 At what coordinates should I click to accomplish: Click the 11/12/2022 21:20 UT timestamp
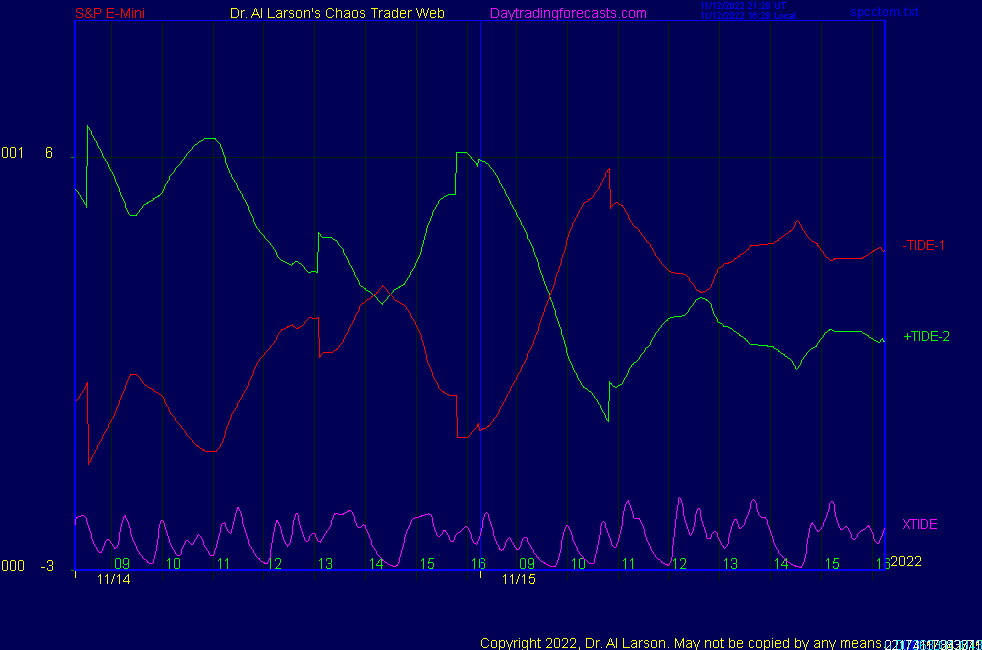tap(743, 5)
